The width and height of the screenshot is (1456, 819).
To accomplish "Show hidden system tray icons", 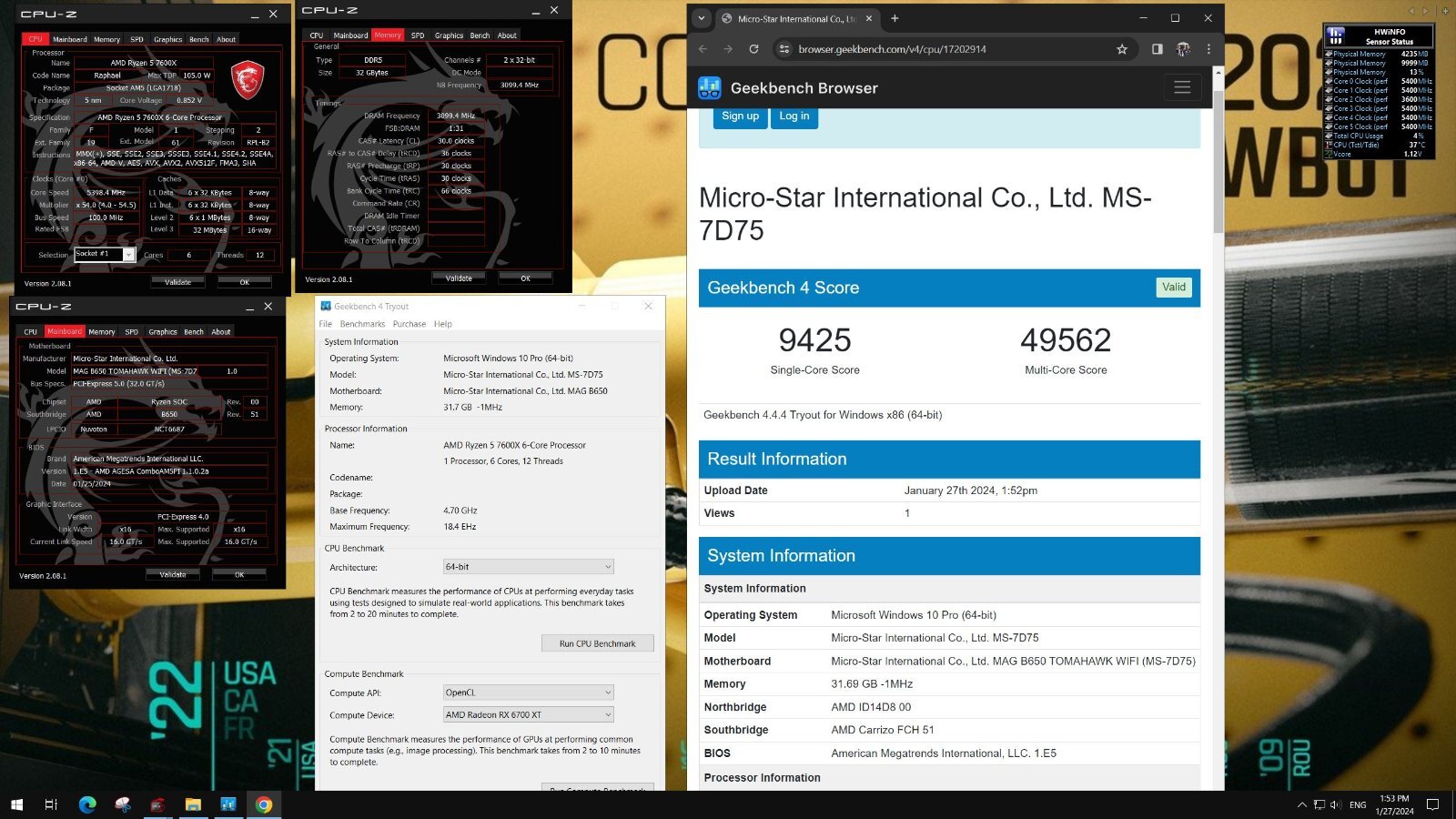I will click(x=1301, y=804).
